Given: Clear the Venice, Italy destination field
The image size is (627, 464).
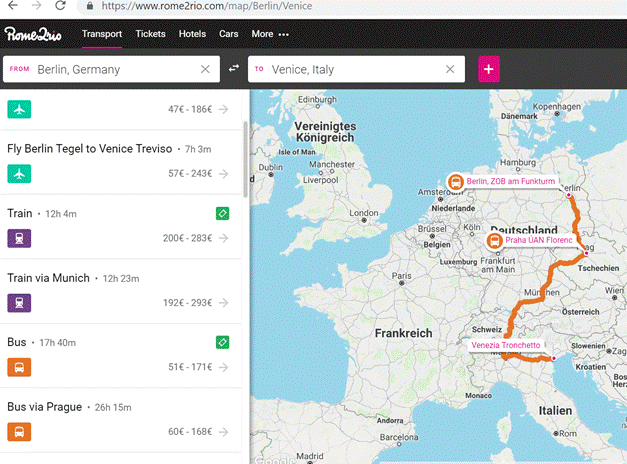Looking at the screenshot, I should (450, 69).
